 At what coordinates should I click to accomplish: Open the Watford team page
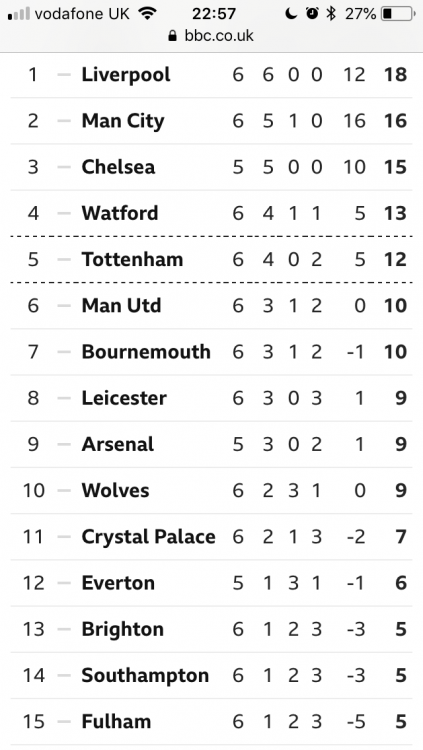pyautogui.click(x=120, y=213)
